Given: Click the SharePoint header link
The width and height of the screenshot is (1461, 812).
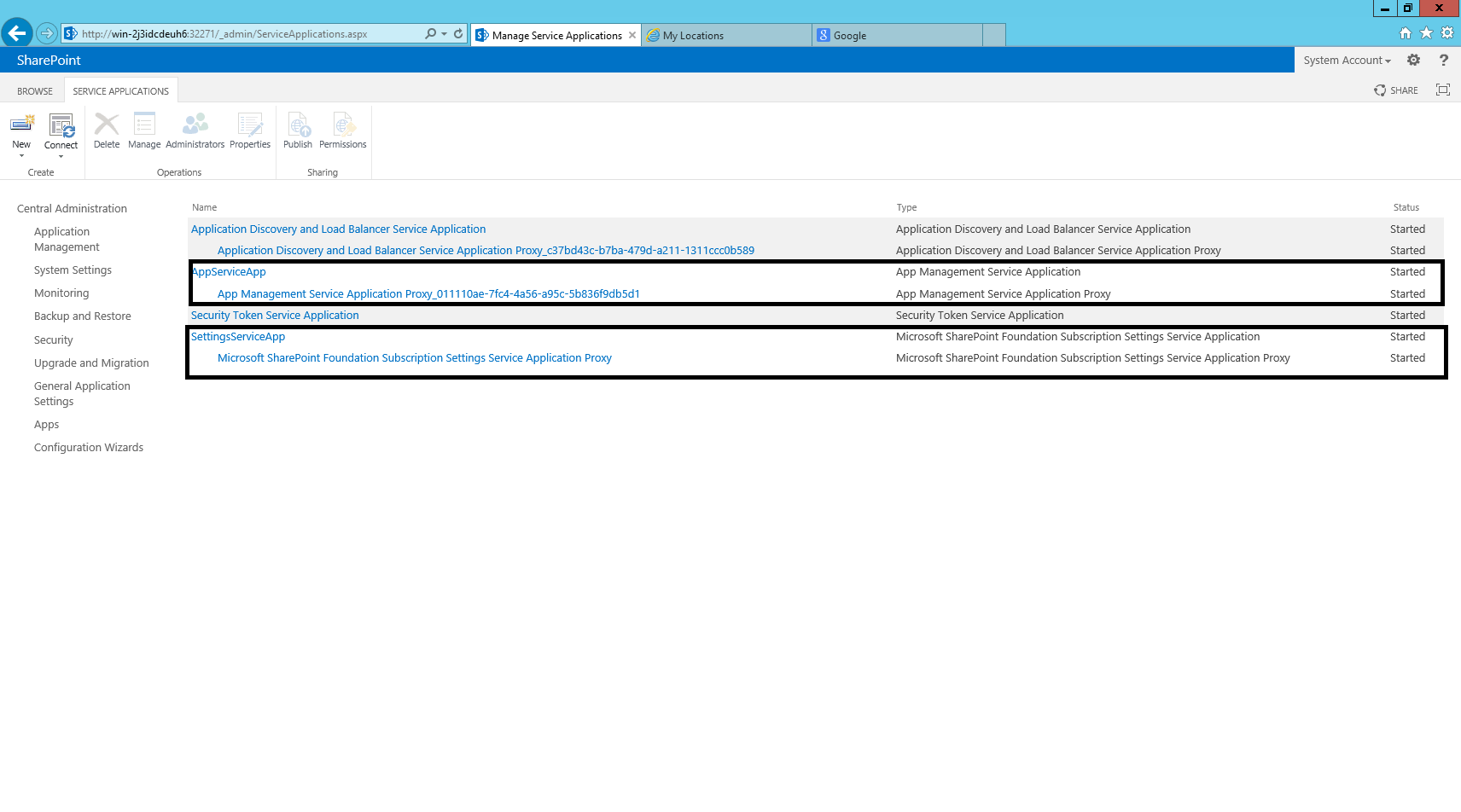Looking at the screenshot, I should click(x=49, y=60).
